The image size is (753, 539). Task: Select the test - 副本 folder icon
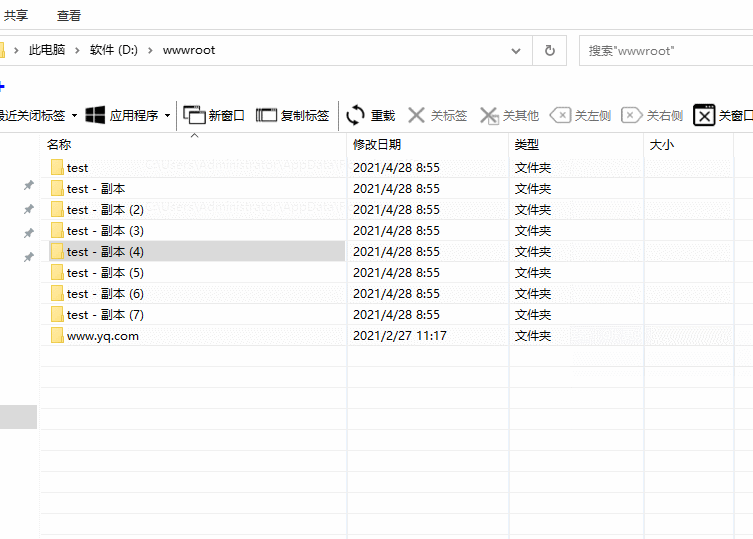57,188
